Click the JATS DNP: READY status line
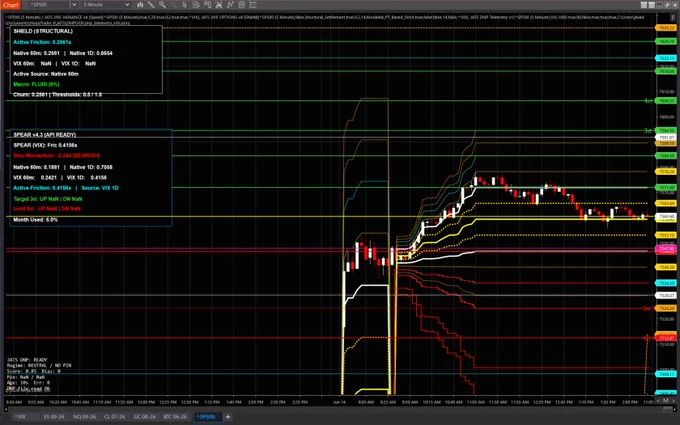Viewport: 680px width, 425px height. 27,360
